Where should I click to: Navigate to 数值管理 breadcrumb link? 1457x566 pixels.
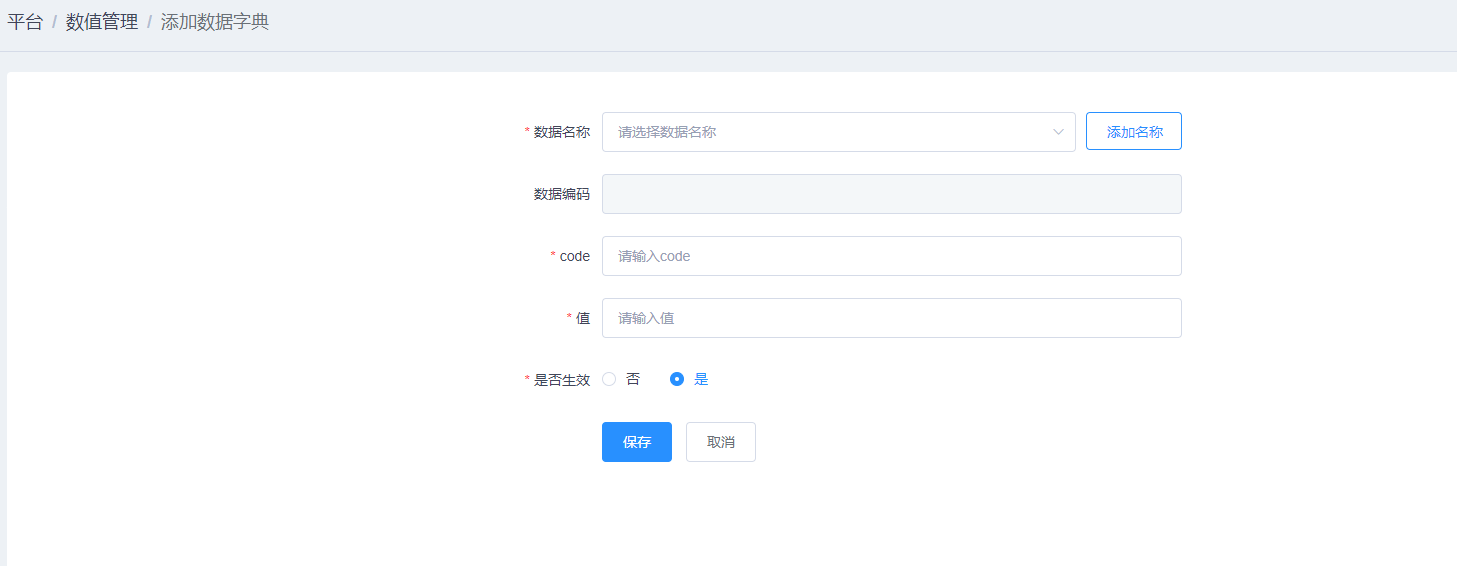coord(102,22)
